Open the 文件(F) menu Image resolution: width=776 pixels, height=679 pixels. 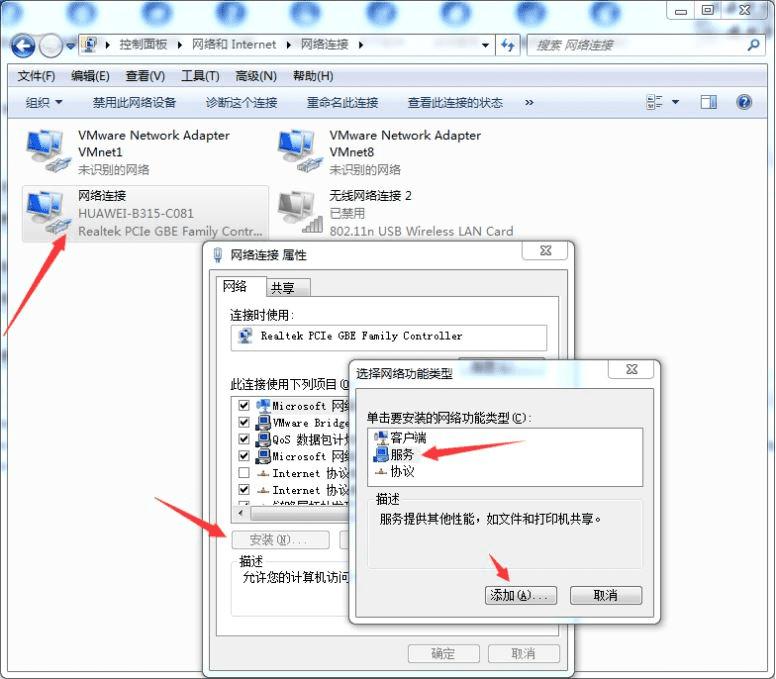click(36, 76)
